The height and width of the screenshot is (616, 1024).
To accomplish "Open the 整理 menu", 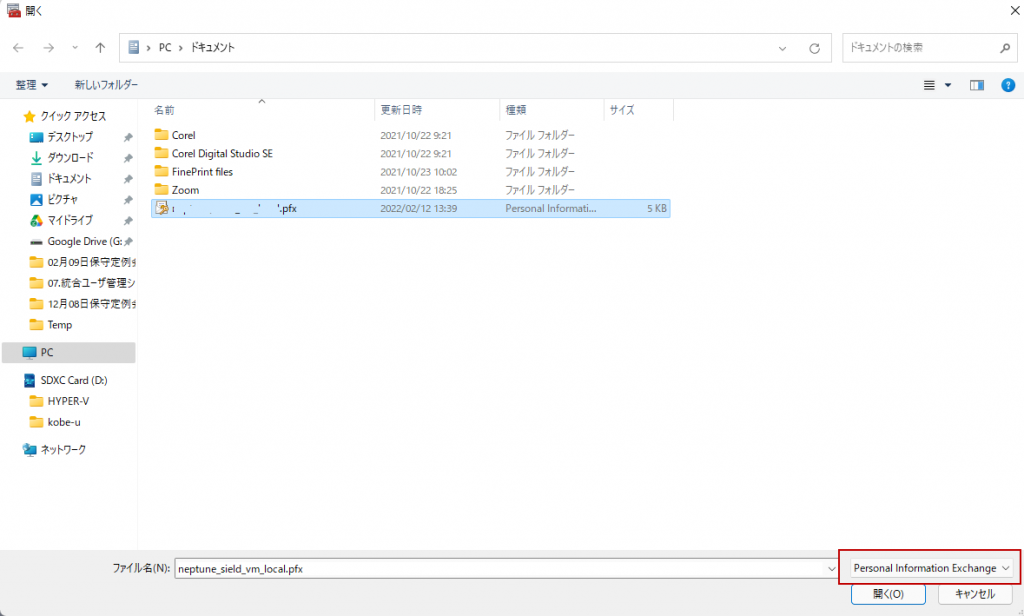I will point(24,85).
